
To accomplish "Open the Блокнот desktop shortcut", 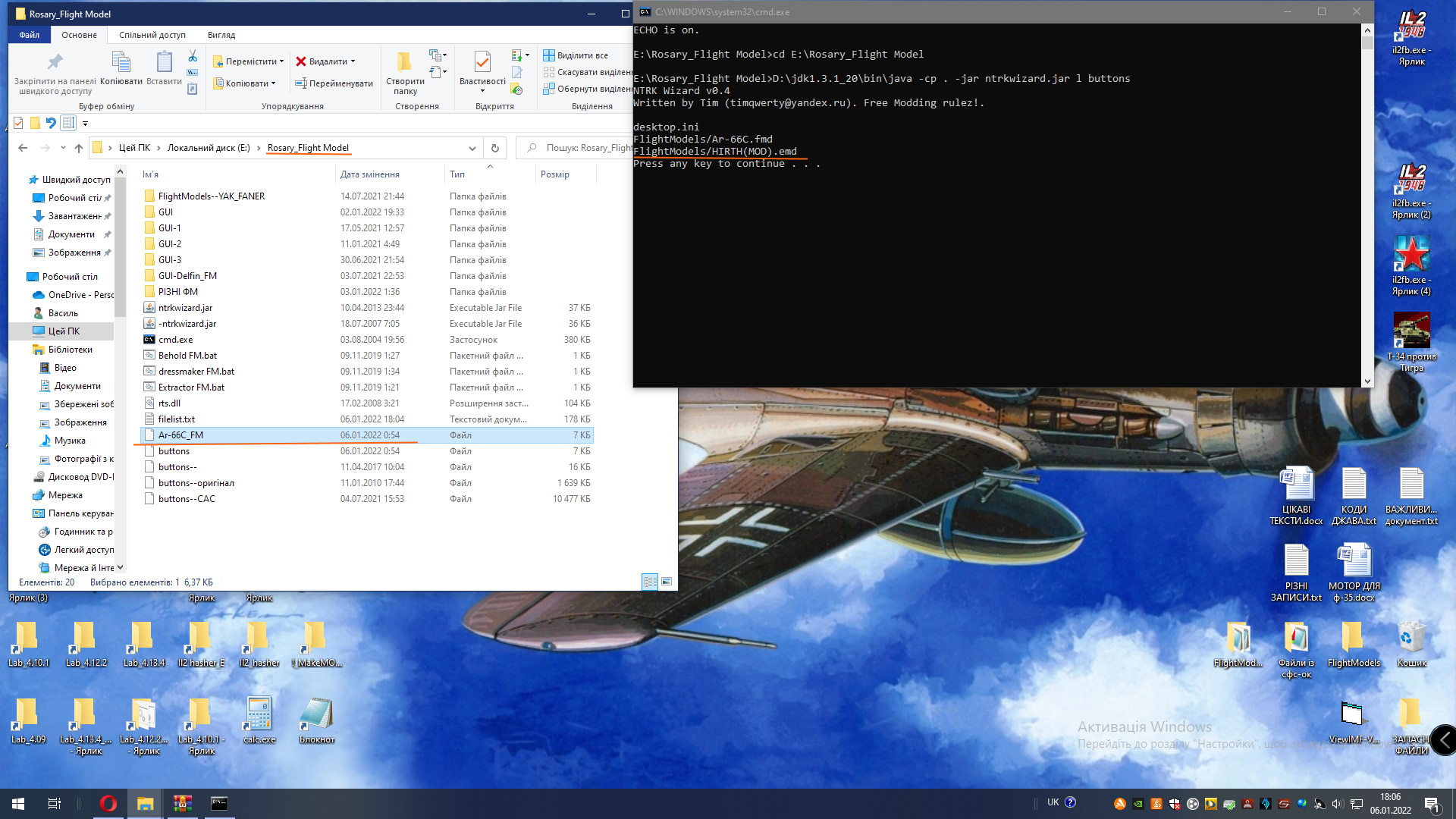I will point(316,720).
